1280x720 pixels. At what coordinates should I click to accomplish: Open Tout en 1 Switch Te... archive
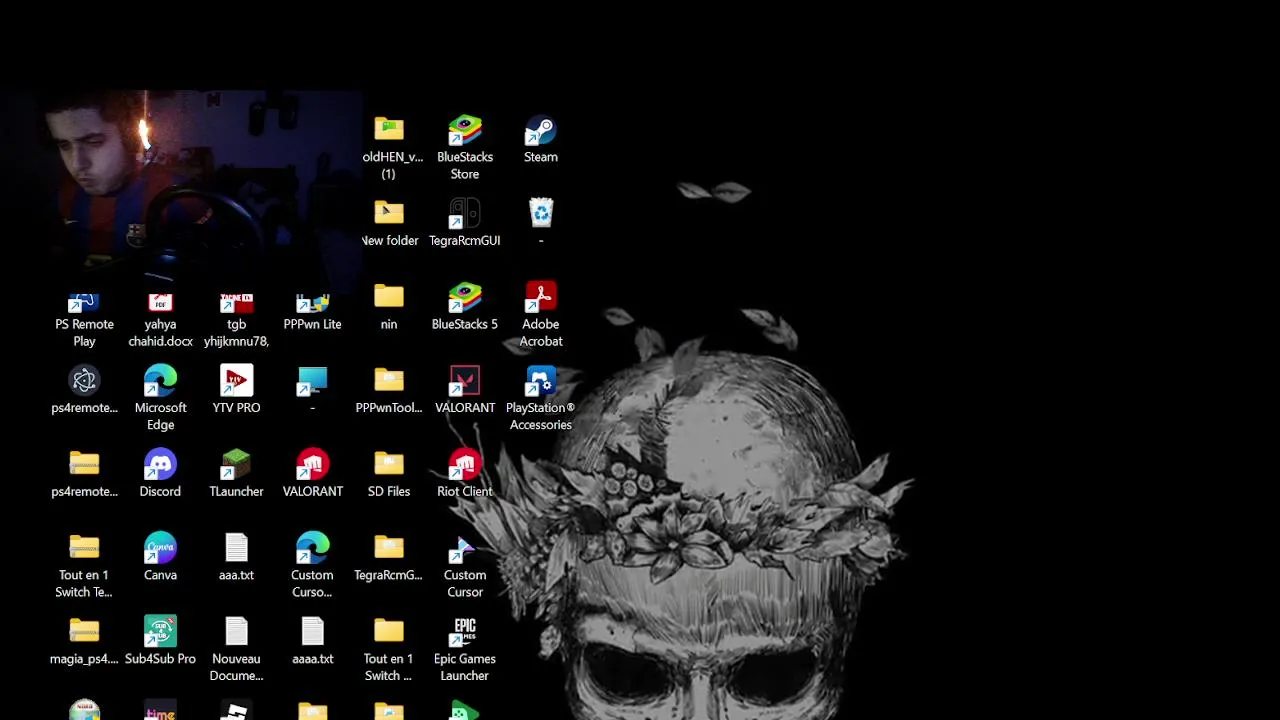pos(84,566)
